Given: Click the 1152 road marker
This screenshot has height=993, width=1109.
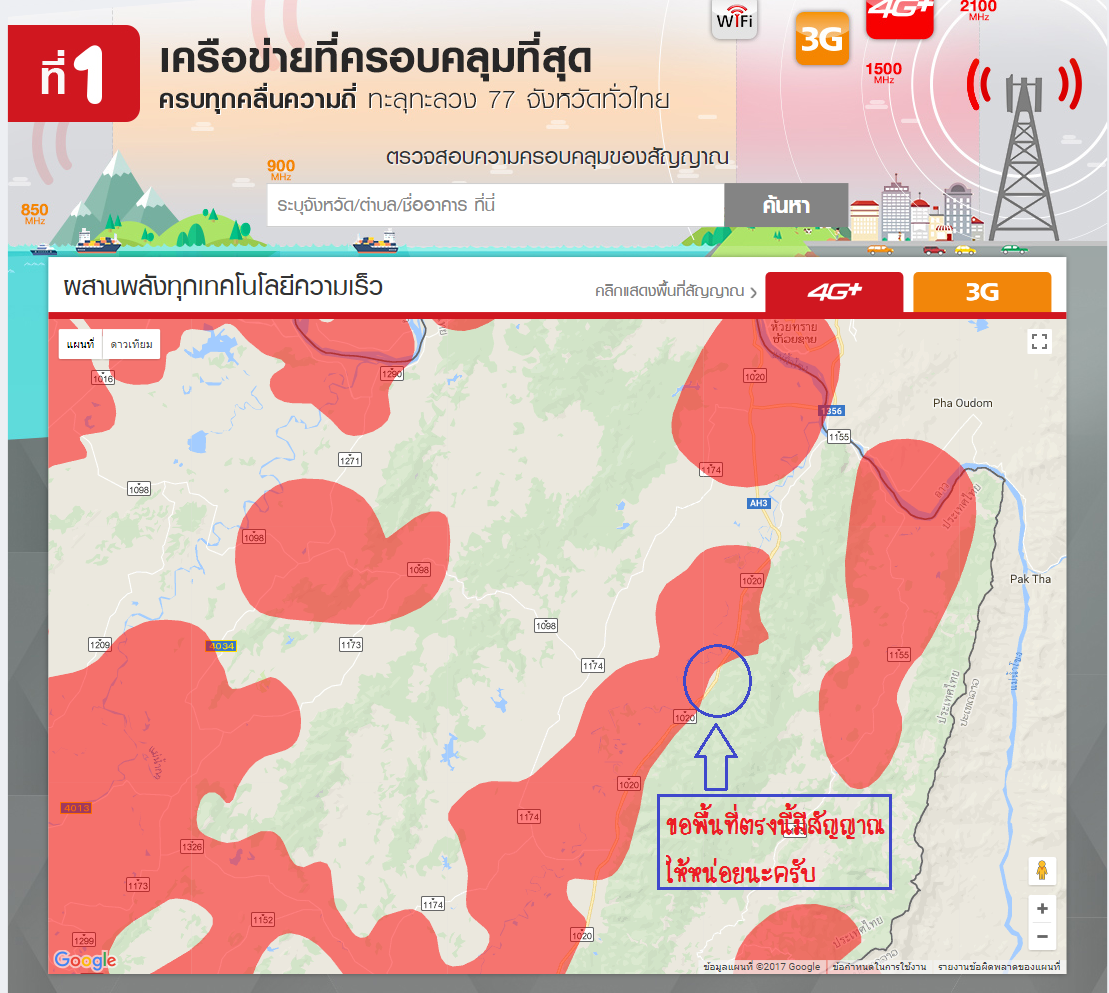Looking at the screenshot, I should pyautogui.click(x=262, y=919).
